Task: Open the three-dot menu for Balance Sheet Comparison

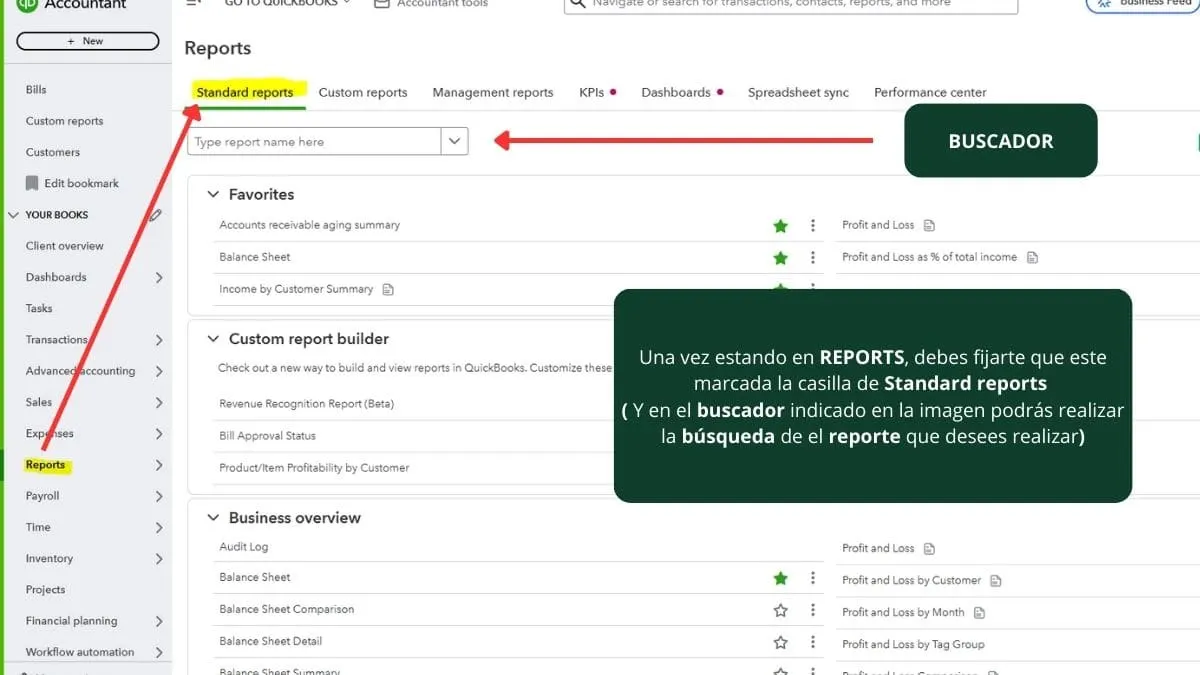Action: [813, 610]
